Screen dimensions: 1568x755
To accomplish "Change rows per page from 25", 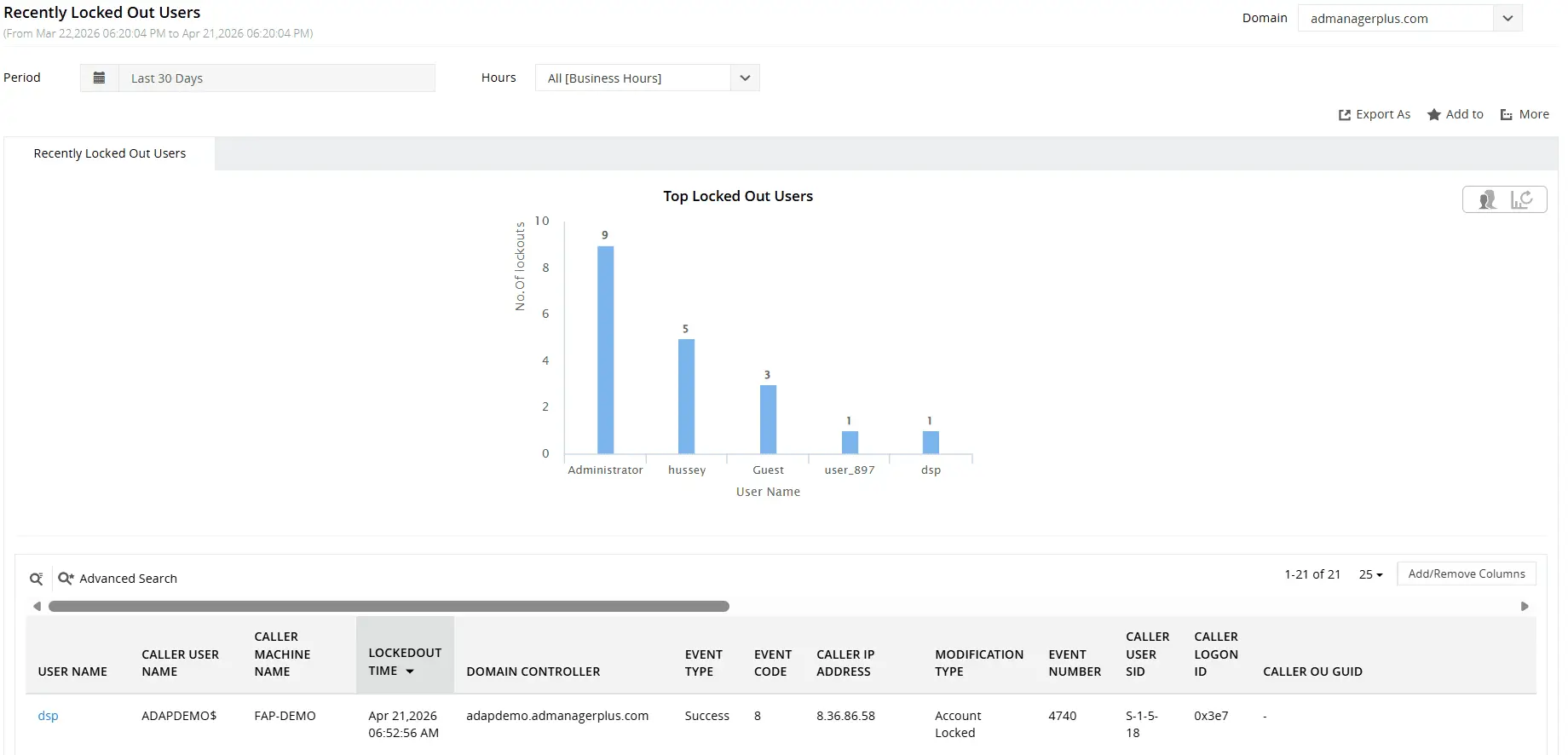I will click(x=1370, y=574).
